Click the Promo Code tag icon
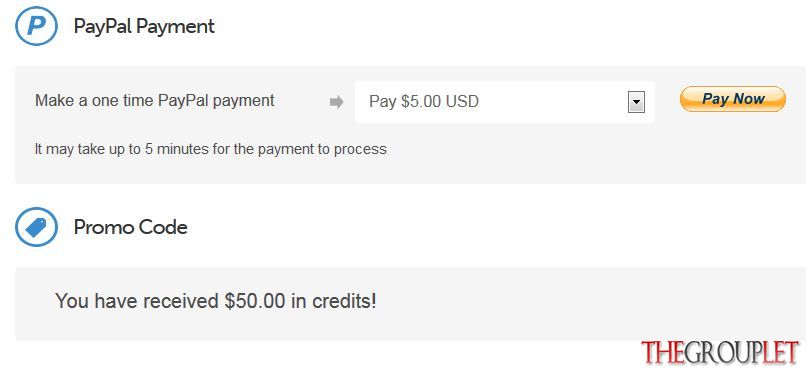This screenshot has height=371, width=806. click(36, 227)
